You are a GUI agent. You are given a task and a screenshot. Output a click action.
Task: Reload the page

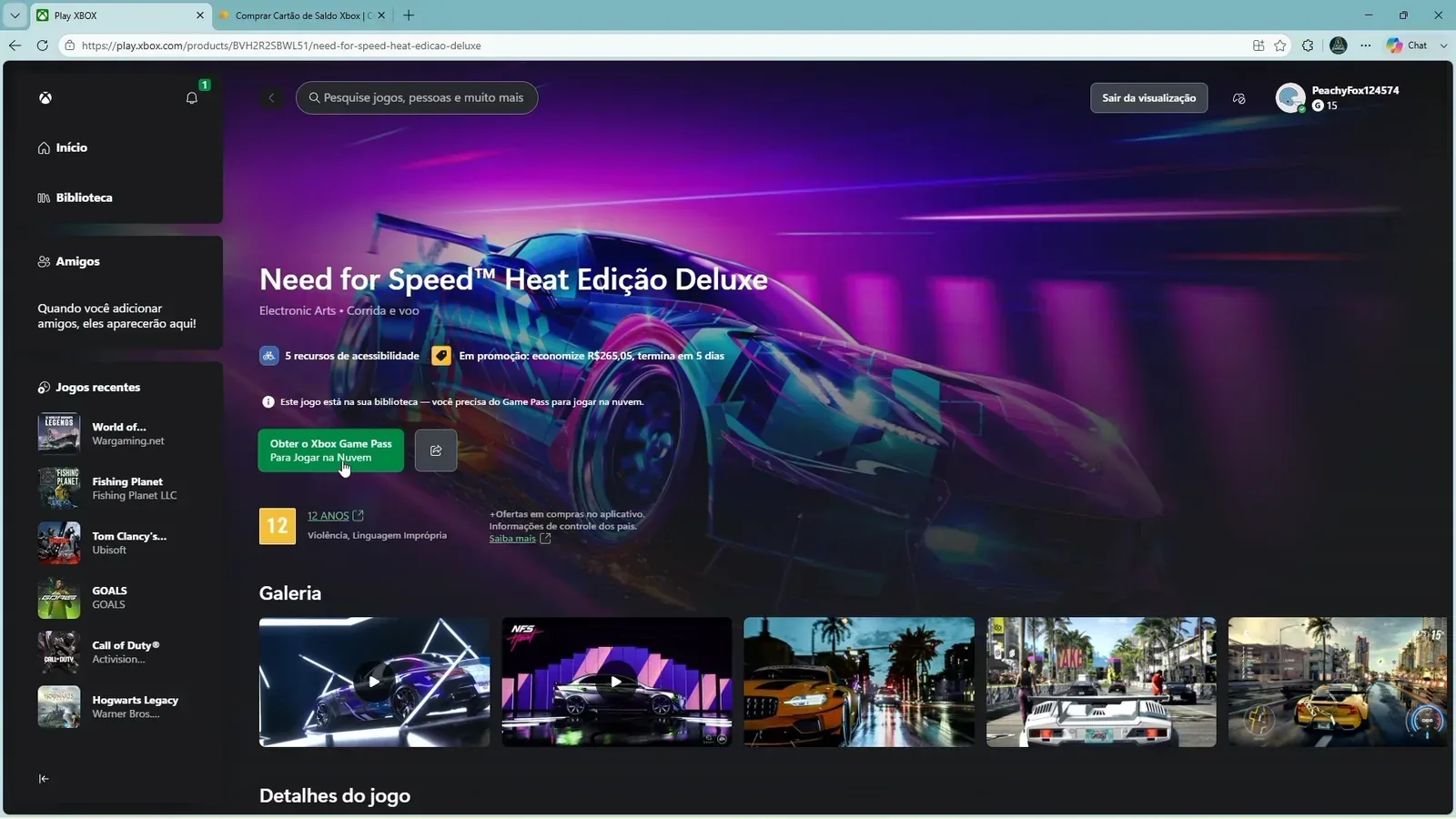(x=42, y=45)
